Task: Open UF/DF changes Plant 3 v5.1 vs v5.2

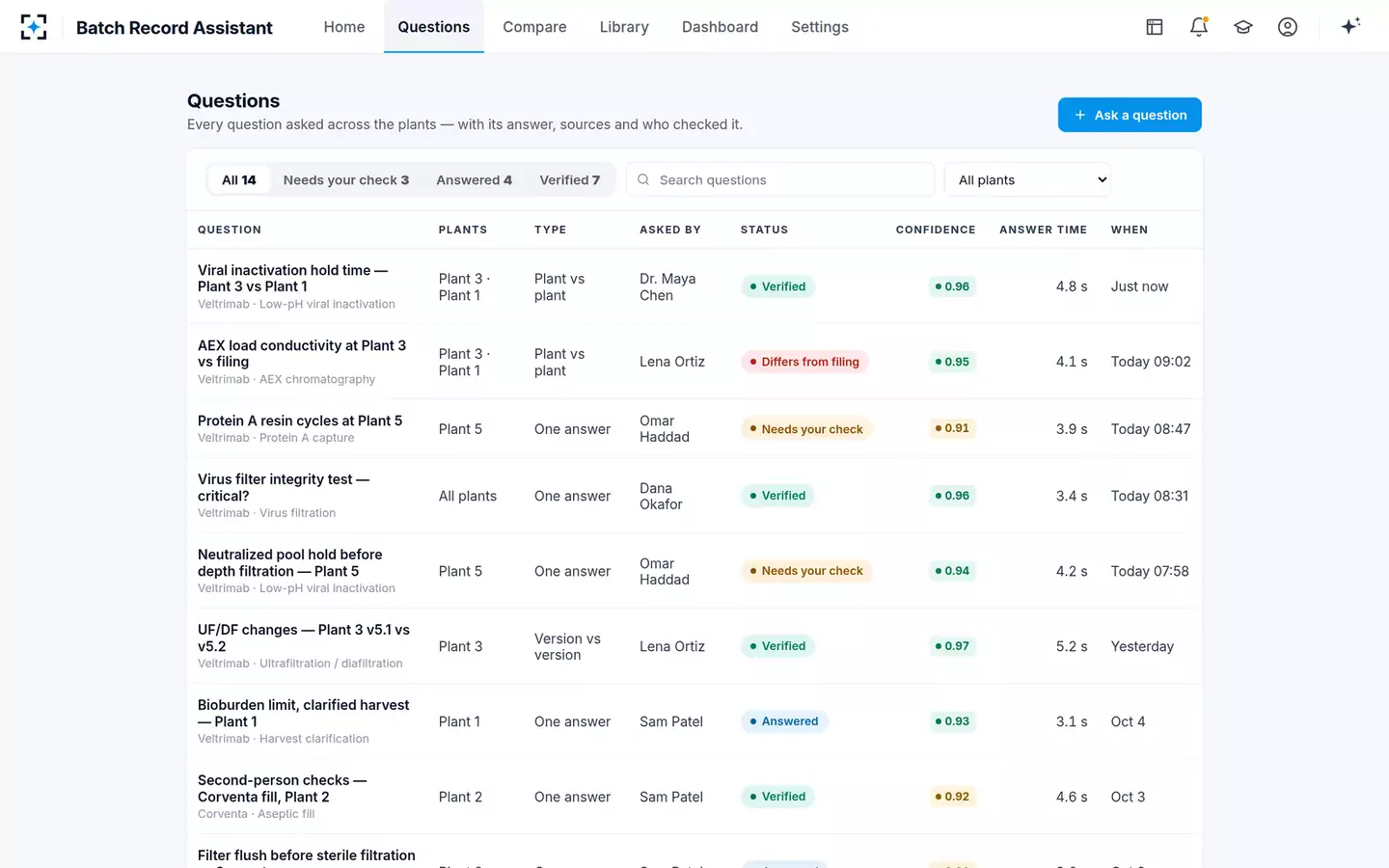Action: pos(304,637)
